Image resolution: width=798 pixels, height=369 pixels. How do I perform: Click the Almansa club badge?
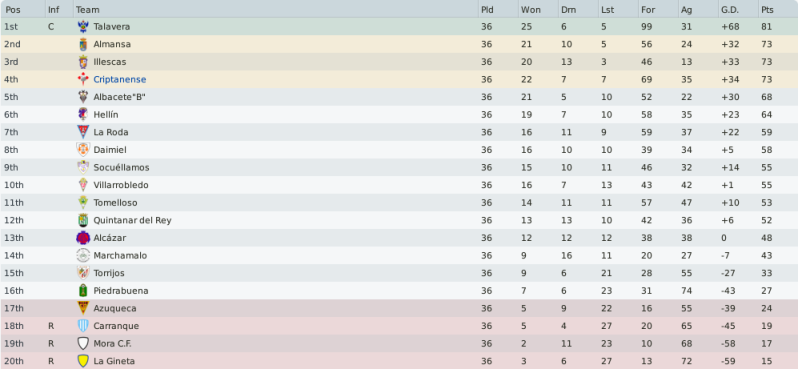83,44
